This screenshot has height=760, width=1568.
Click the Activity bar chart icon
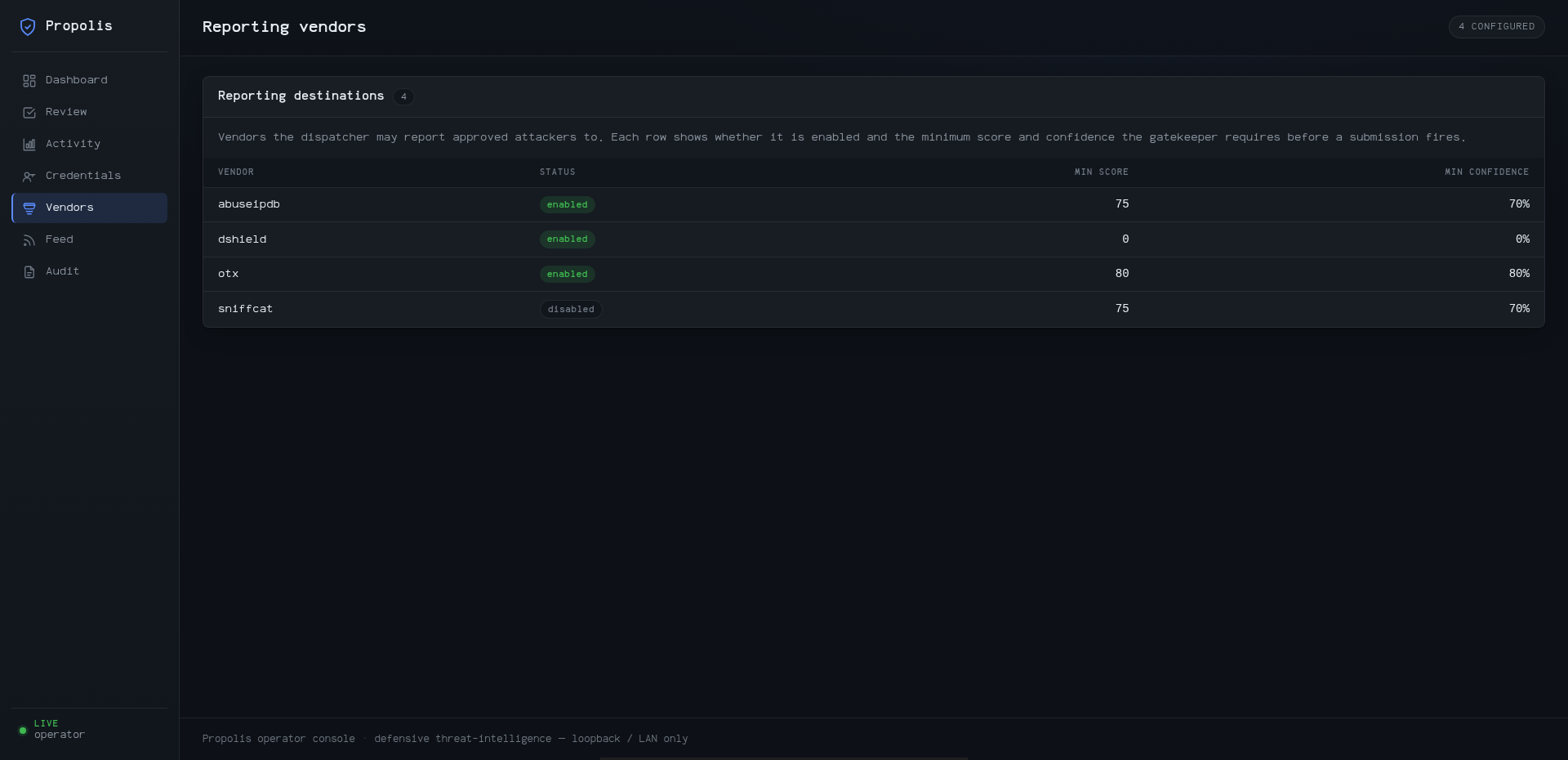29,145
